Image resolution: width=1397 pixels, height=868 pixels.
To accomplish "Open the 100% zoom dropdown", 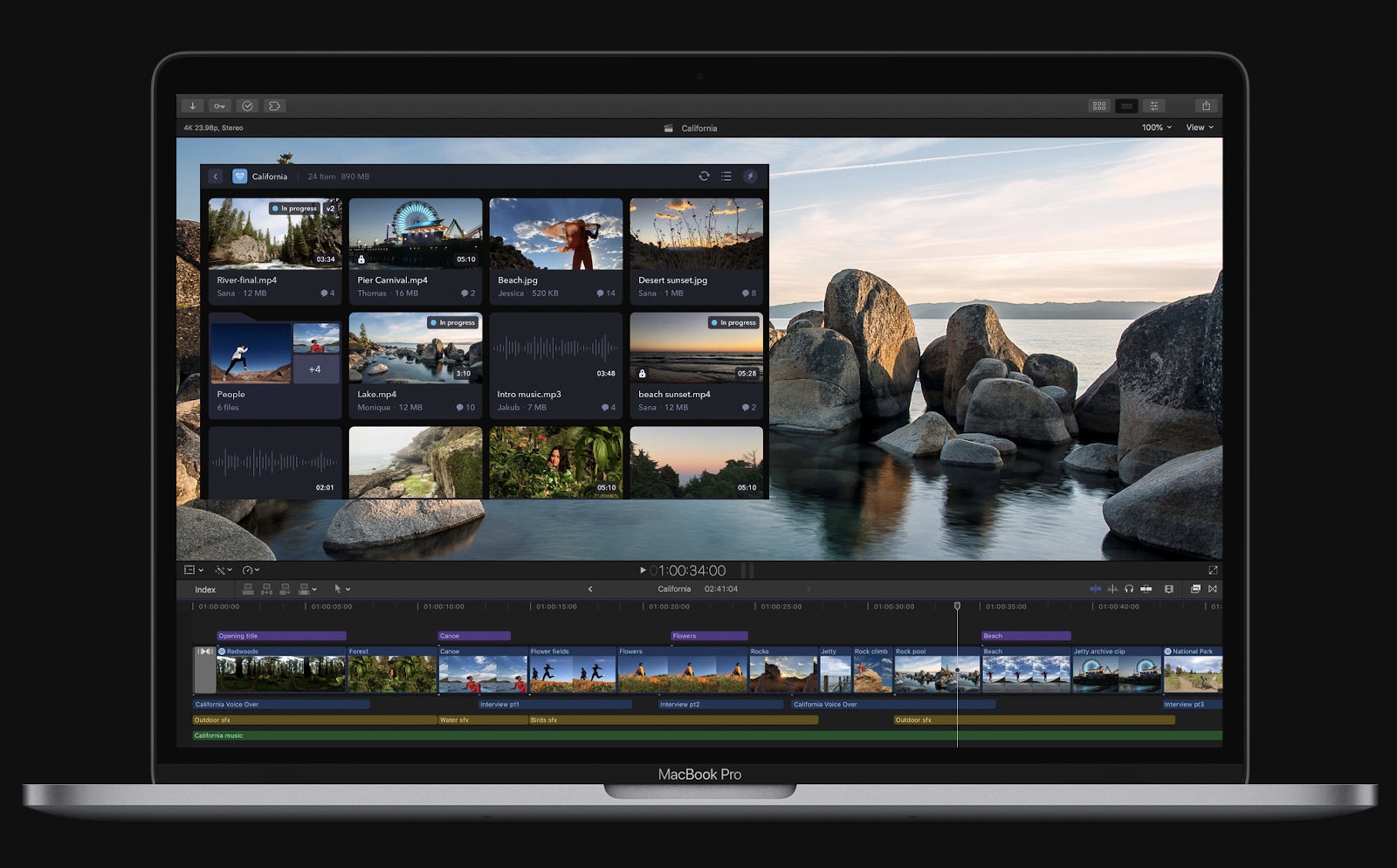I will pyautogui.click(x=1156, y=127).
